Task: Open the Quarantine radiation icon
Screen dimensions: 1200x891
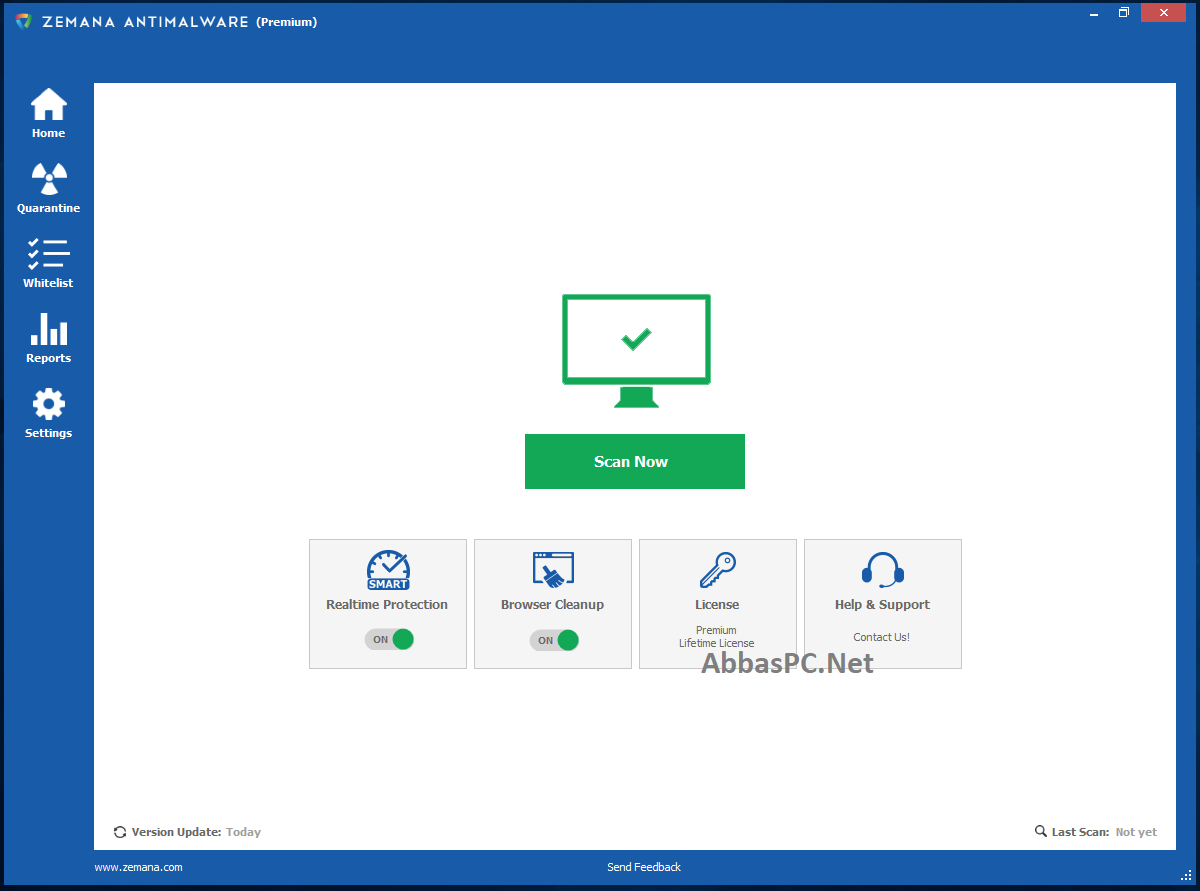Action: pyautogui.click(x=48, y=179)
